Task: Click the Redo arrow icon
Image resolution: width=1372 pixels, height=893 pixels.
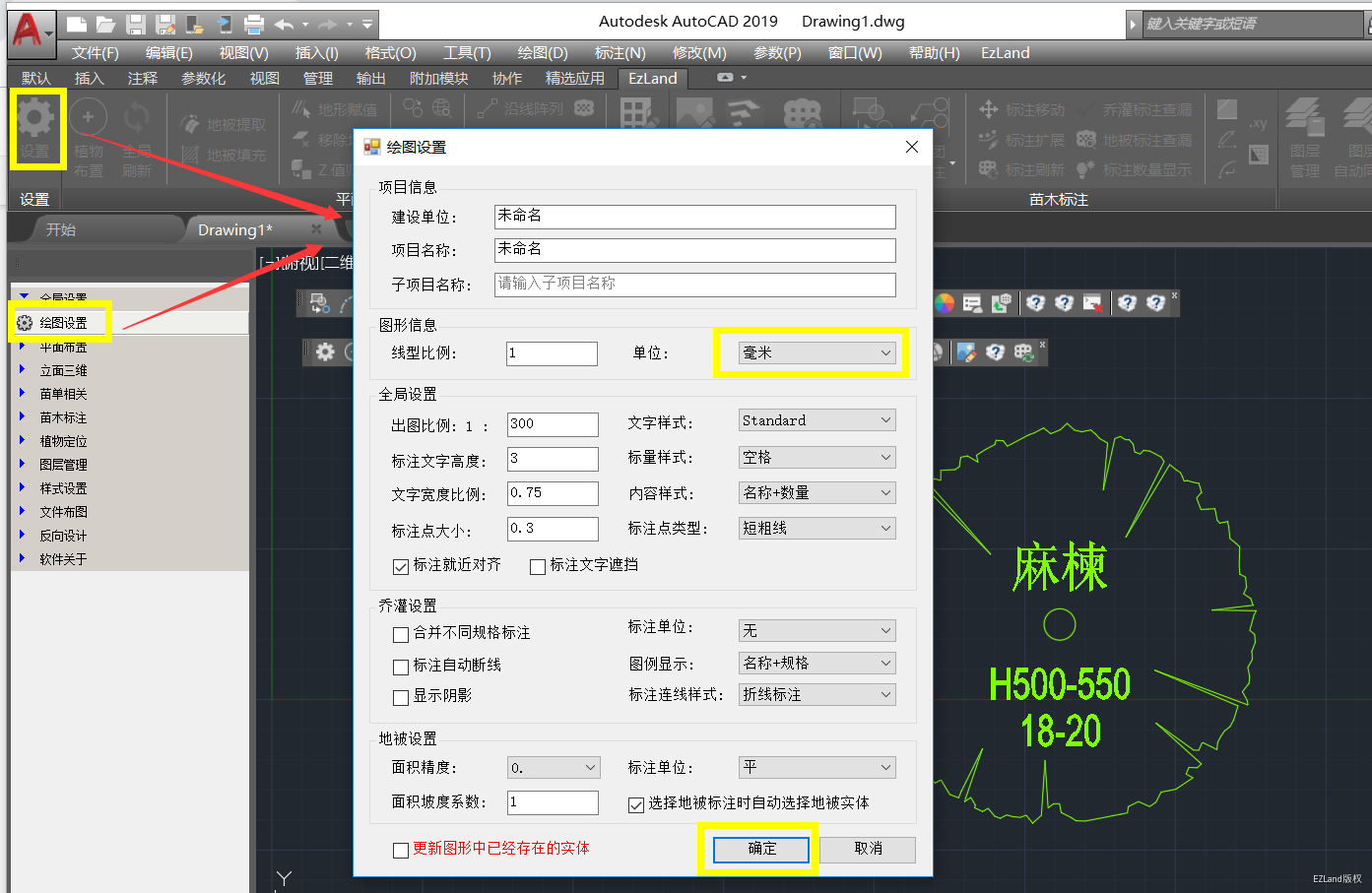Action: pyautogui.click(x=328, y=25)
